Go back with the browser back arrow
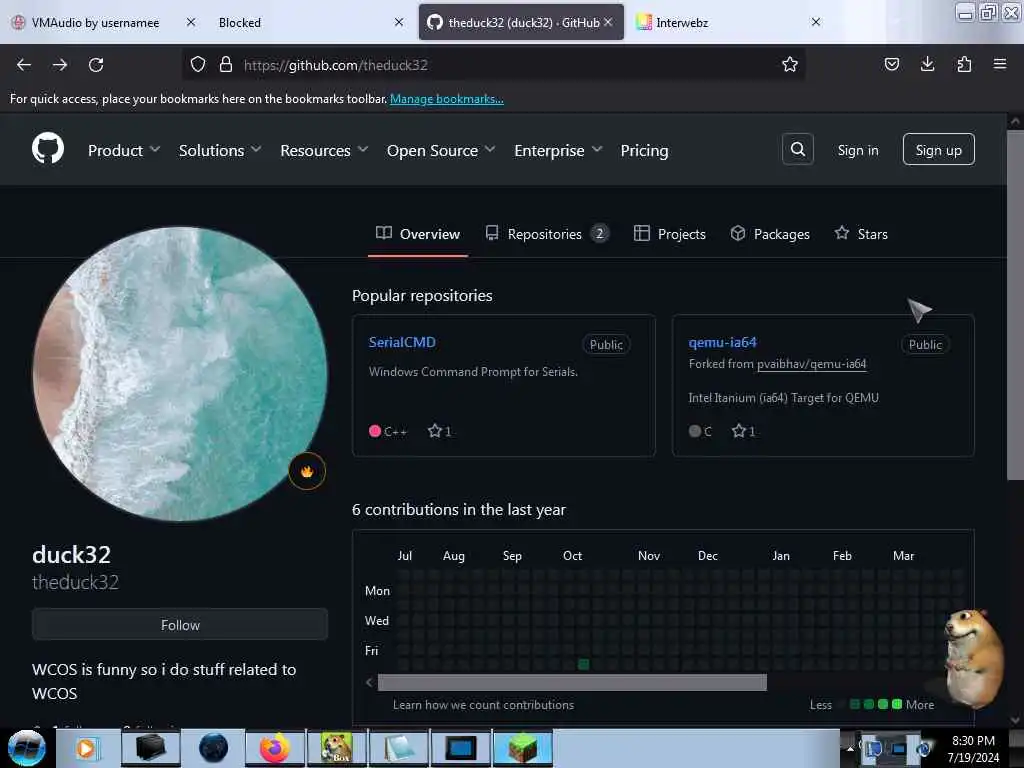Screen dimensions: 1024x768 [x=24, y=65]
